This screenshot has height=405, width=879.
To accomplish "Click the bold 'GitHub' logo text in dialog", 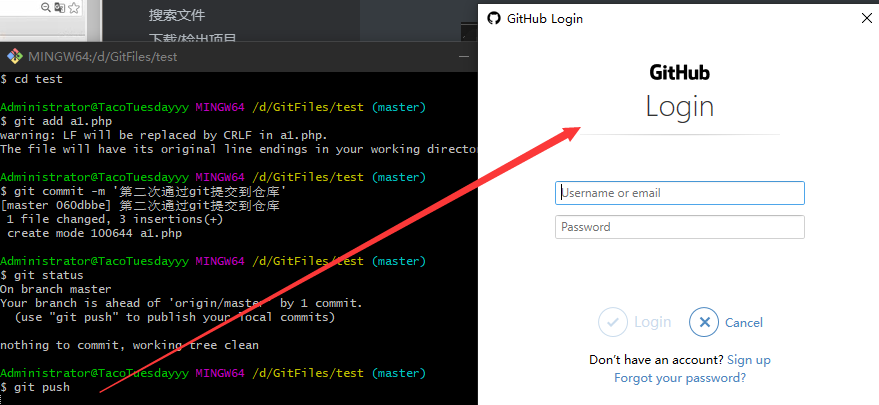I will click(679, 72).
